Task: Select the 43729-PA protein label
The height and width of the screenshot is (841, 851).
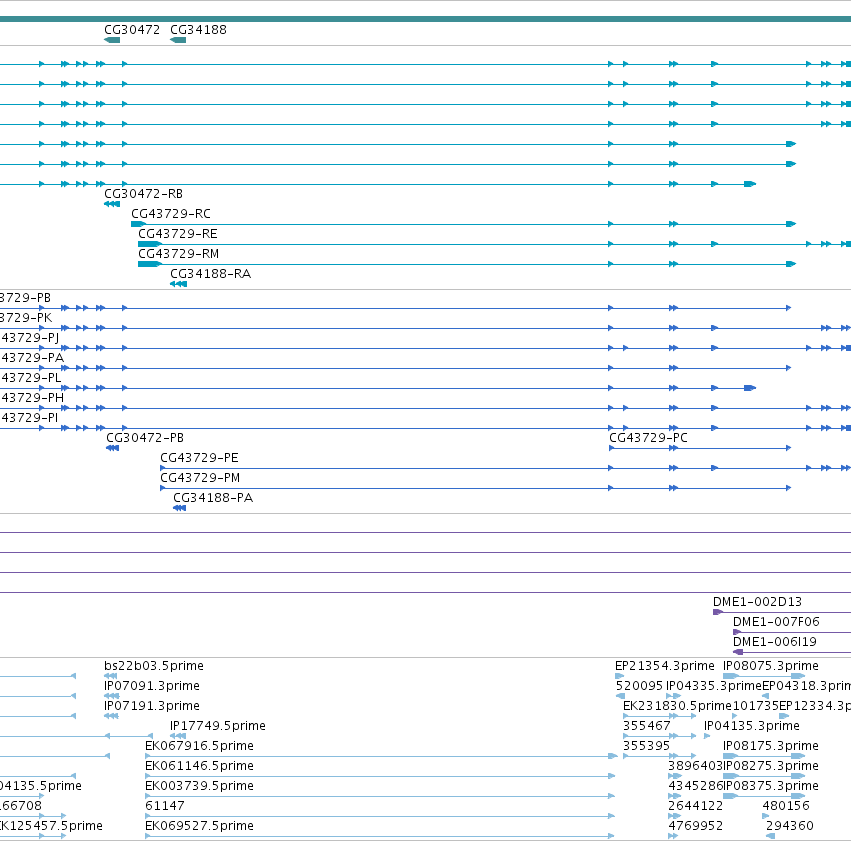Action: click(32, 358)
